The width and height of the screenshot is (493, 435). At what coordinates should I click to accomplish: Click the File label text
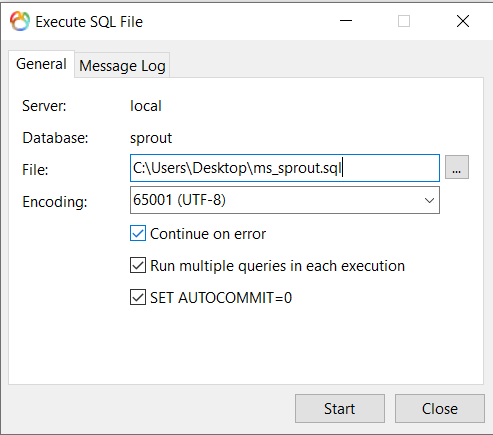coord(35,170)
